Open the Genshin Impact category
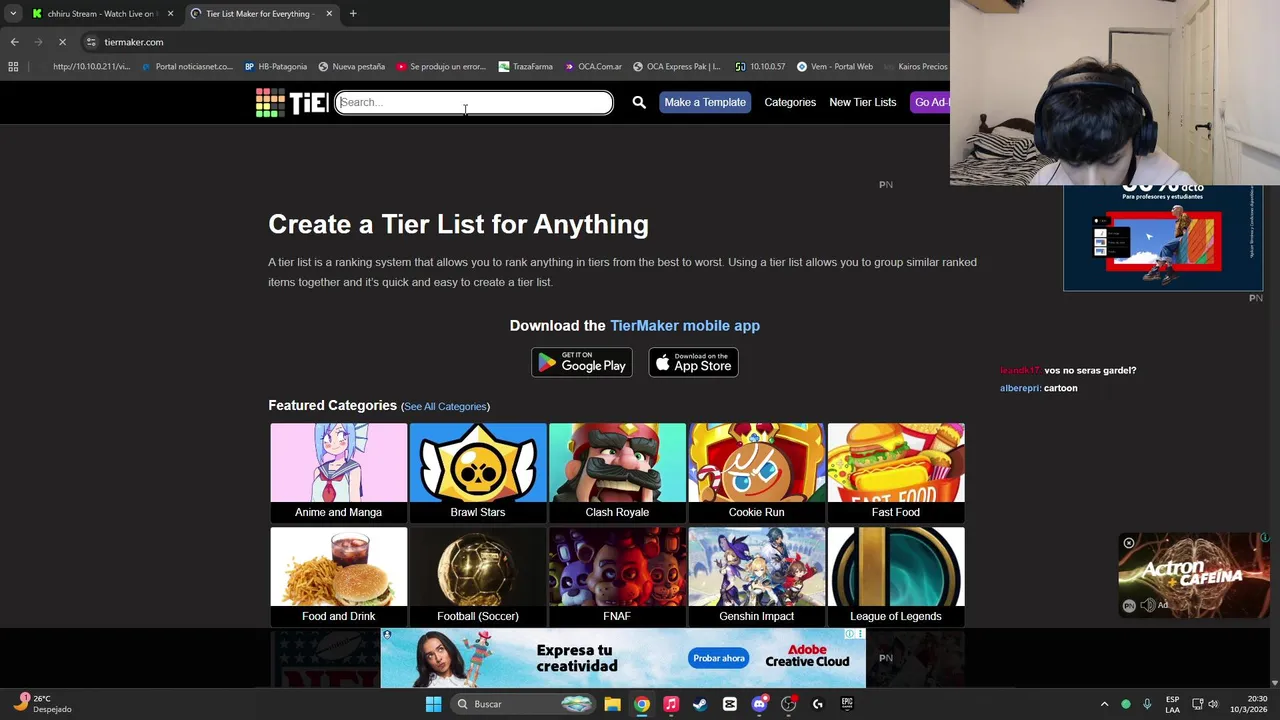 pyautogui.click(x=756, y=576)
